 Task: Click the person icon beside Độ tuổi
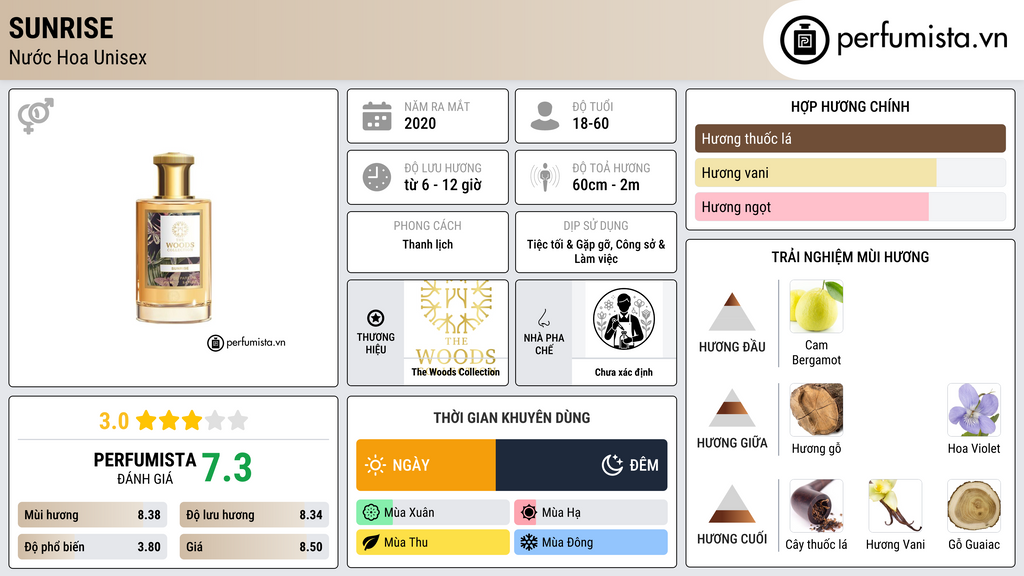point(545,116)
